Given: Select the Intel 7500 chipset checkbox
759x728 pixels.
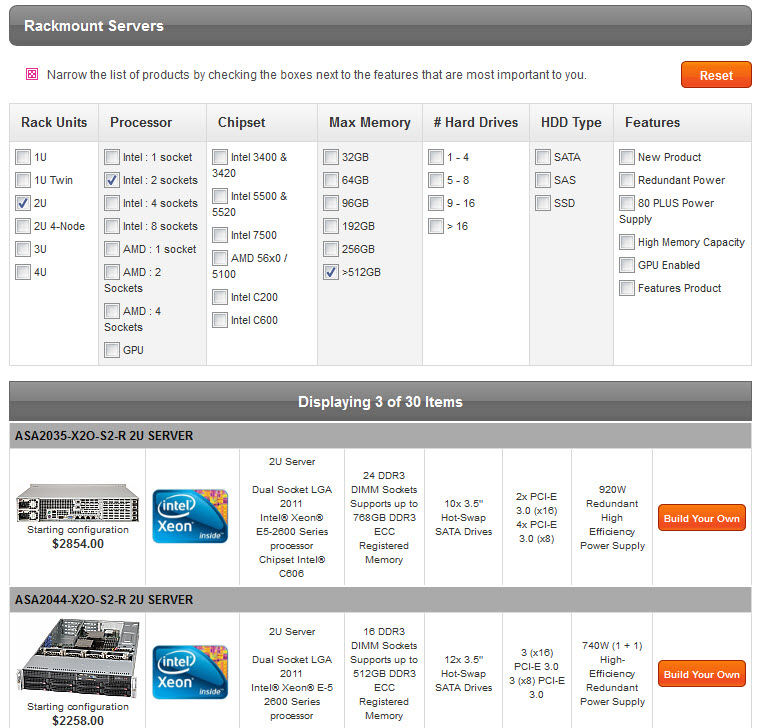Looking at the screenshot, I should pyautogui.click(x=220, y=235).
